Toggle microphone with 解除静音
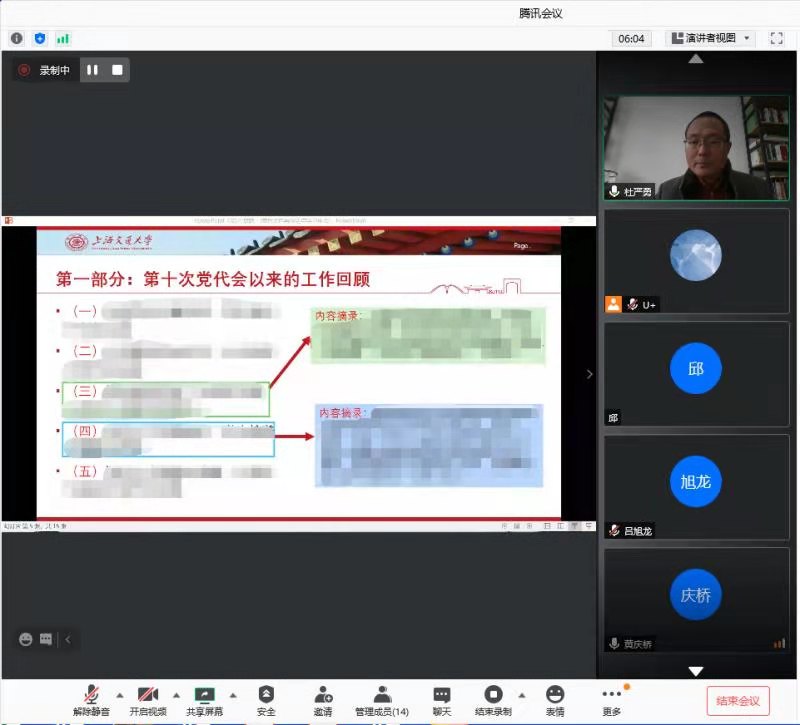This screenshot has height=725, width=800. click(x=91, y=700)
